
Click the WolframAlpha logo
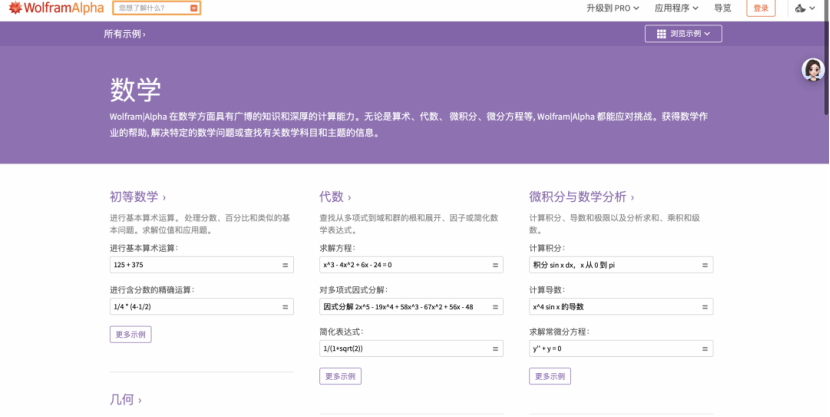pyautogui.click(x=50, y=8)
